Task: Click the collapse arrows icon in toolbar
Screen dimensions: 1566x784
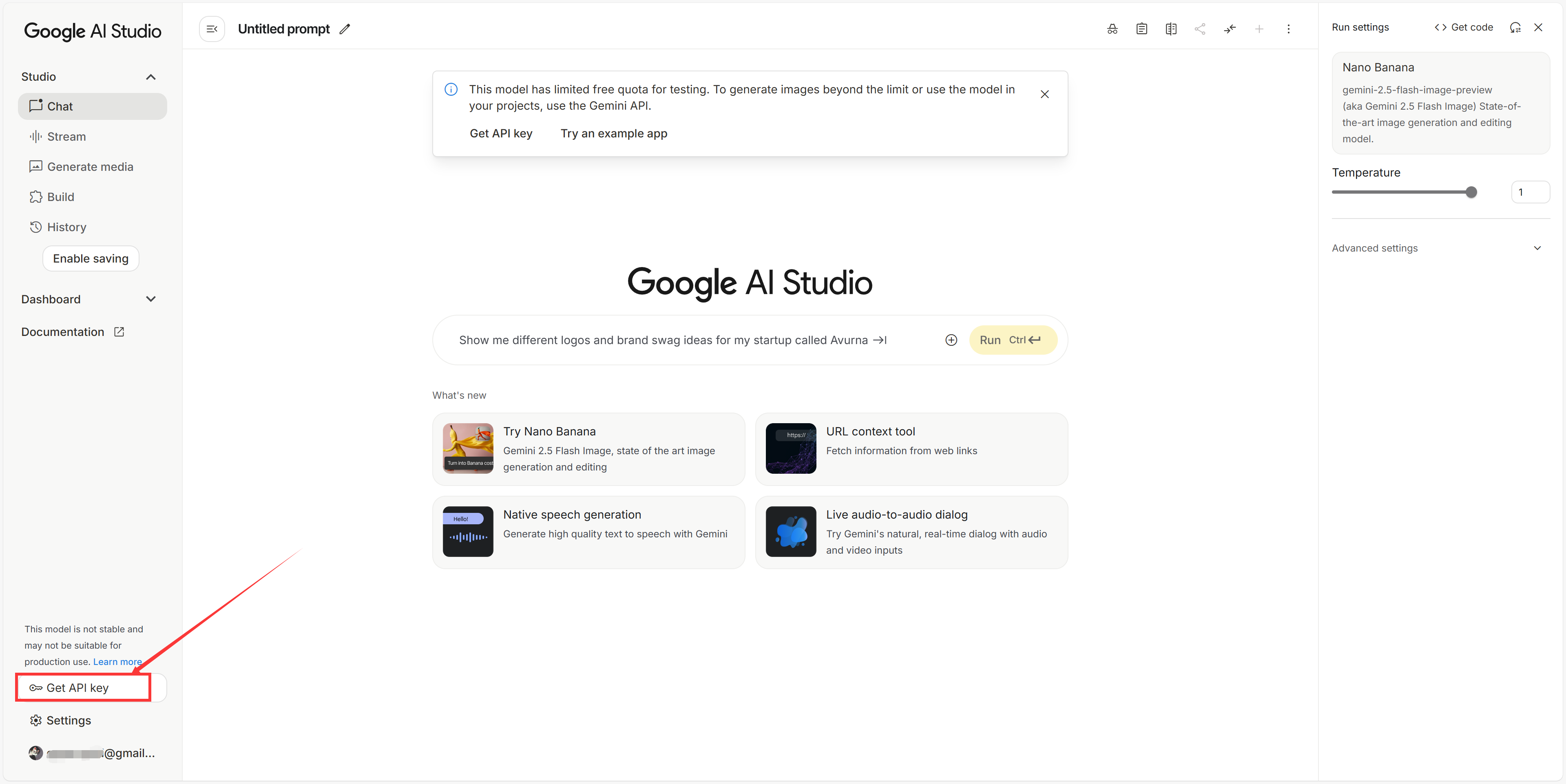Action: coord(1229,29)
